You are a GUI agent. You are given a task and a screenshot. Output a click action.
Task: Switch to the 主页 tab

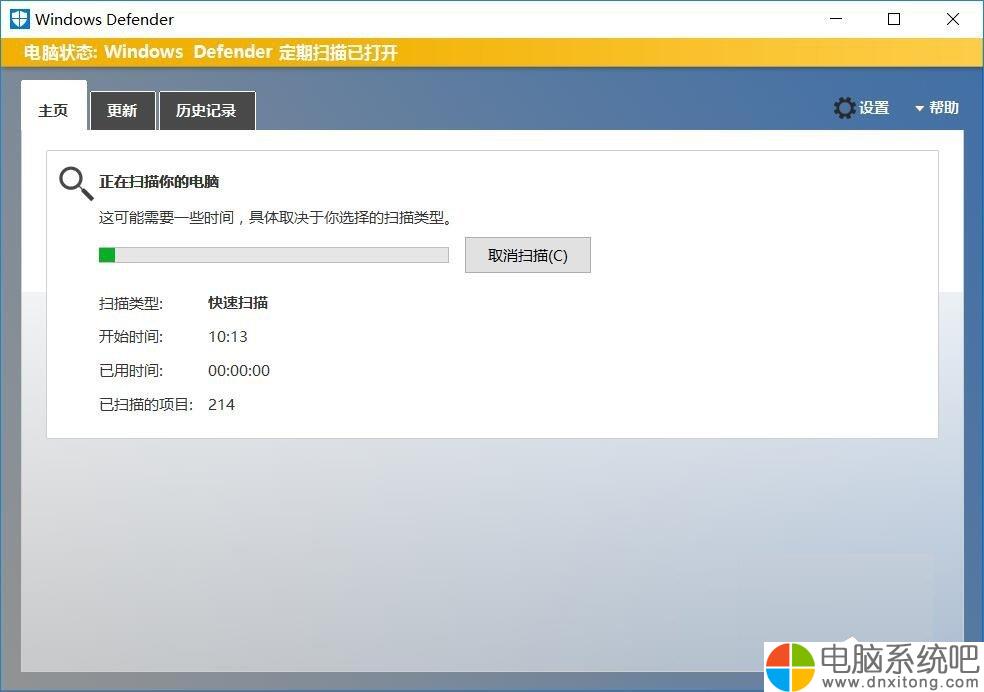54,105
